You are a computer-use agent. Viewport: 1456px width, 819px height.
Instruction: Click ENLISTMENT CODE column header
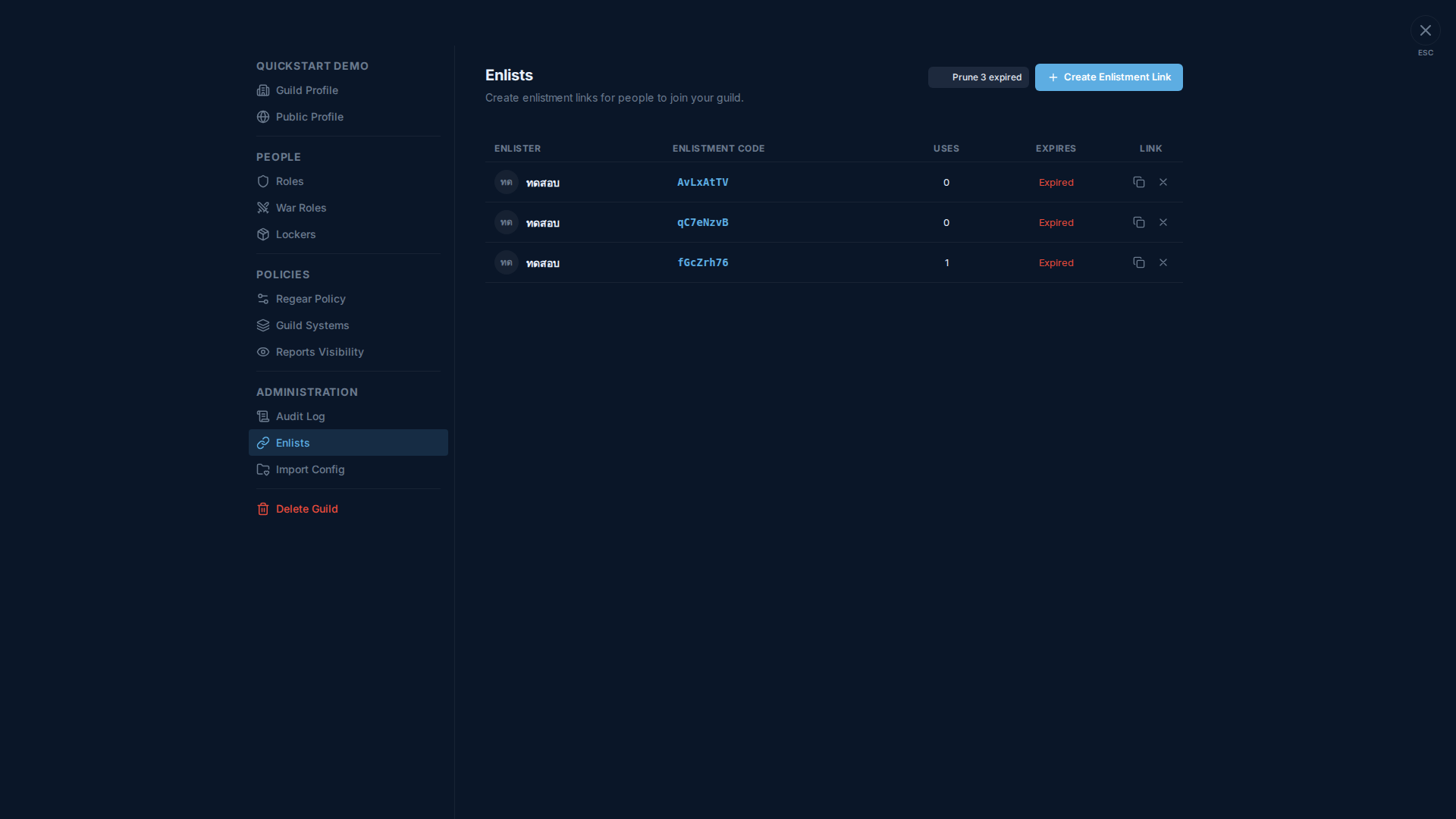[718, 149]
